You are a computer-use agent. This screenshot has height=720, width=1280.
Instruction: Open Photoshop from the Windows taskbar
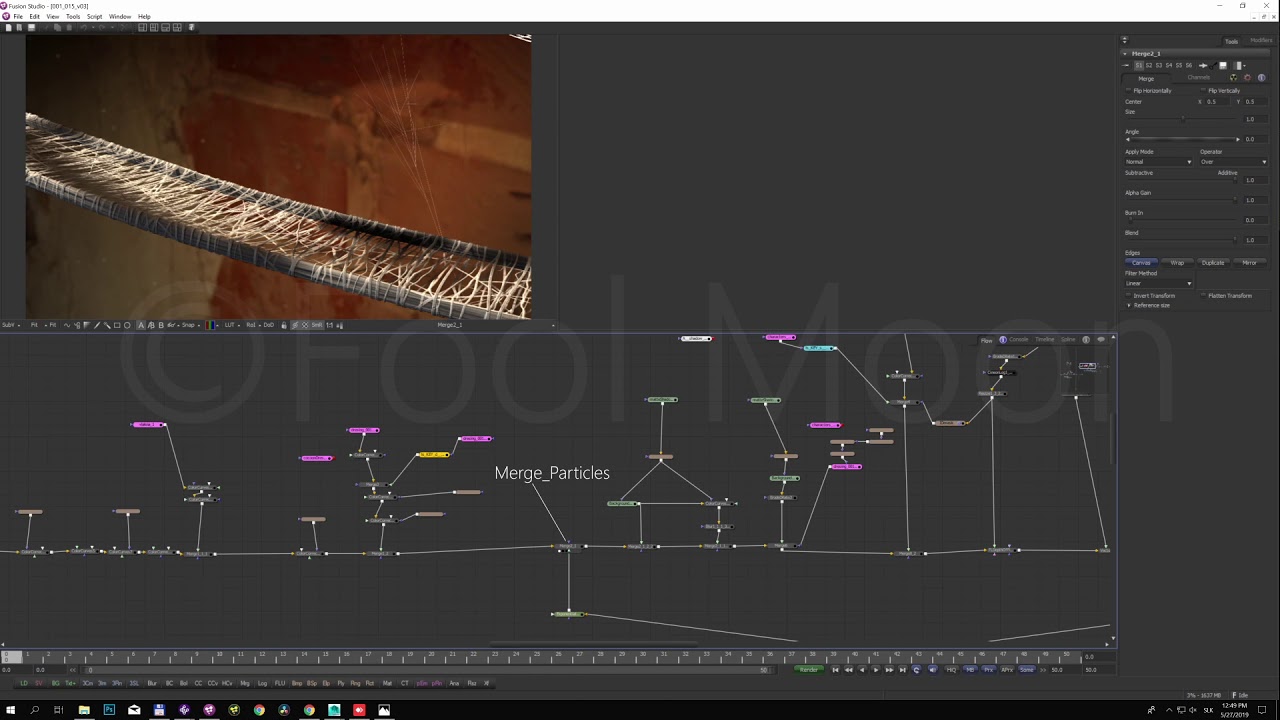pyautogui.click(x=109, y=710)
